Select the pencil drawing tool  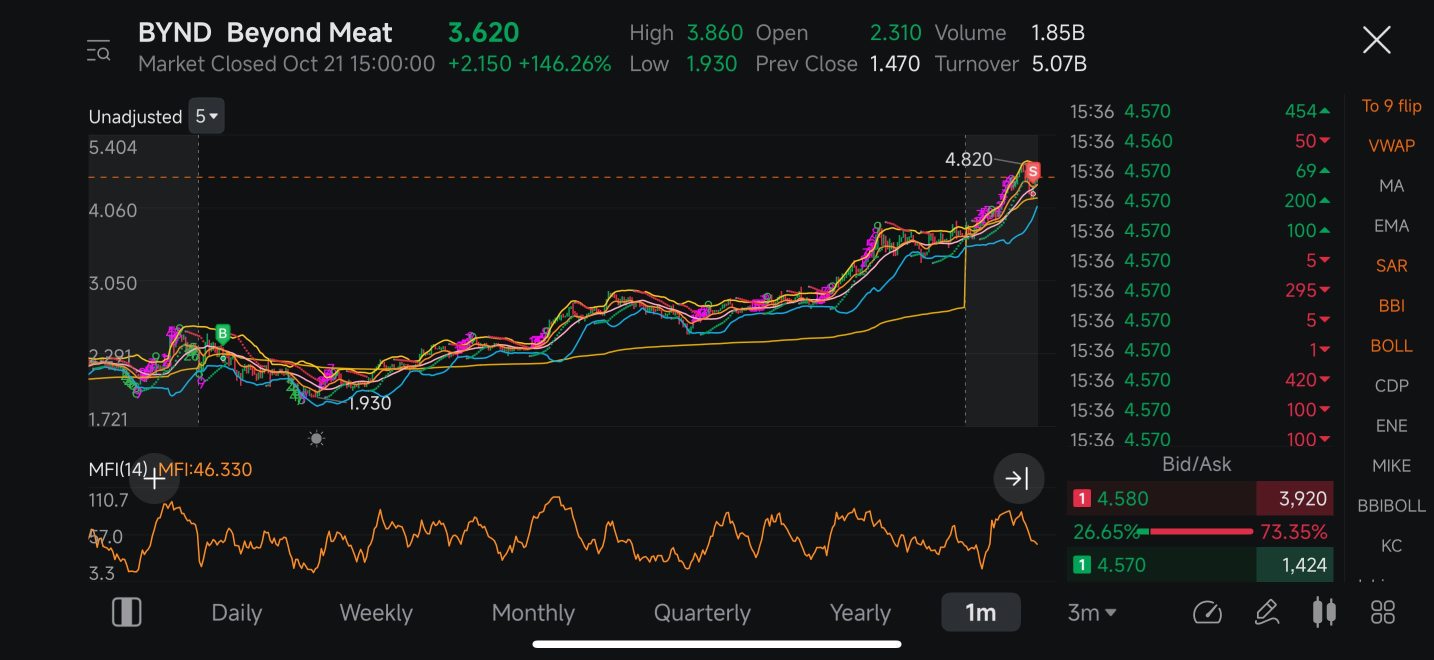click(x=1266, y=612)
